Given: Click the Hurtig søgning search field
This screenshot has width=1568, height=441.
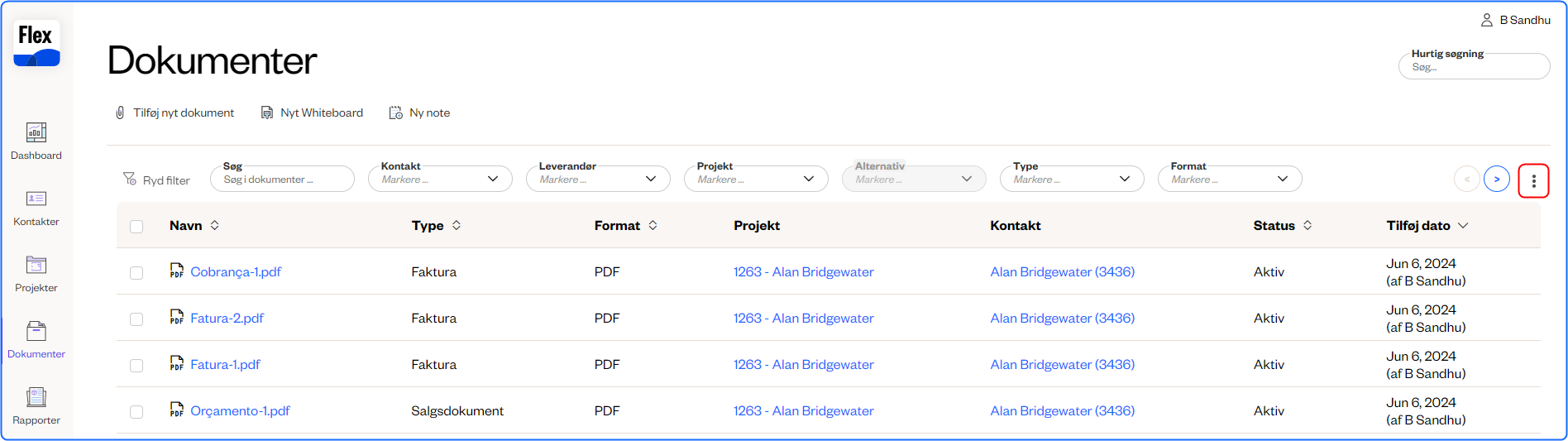Looking at the screenshot, I should [x=1474, y=67].
